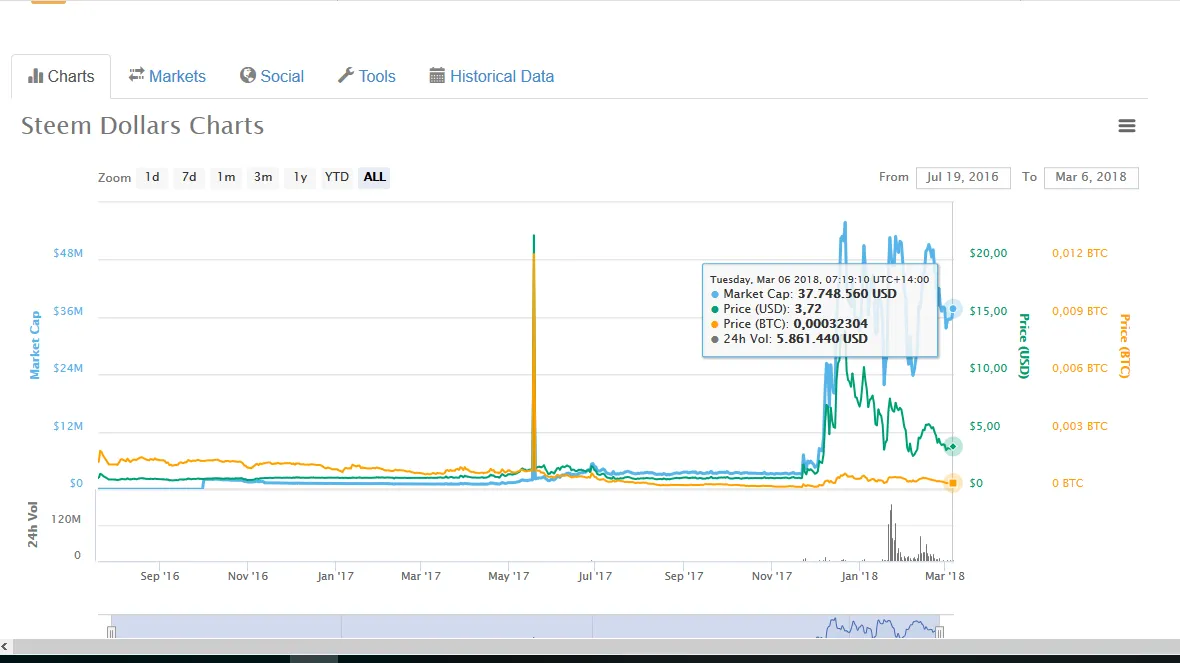This screenshot has height=663, width=1180.
Task: Grab the right navigator range handle
Action: [939, 632]
